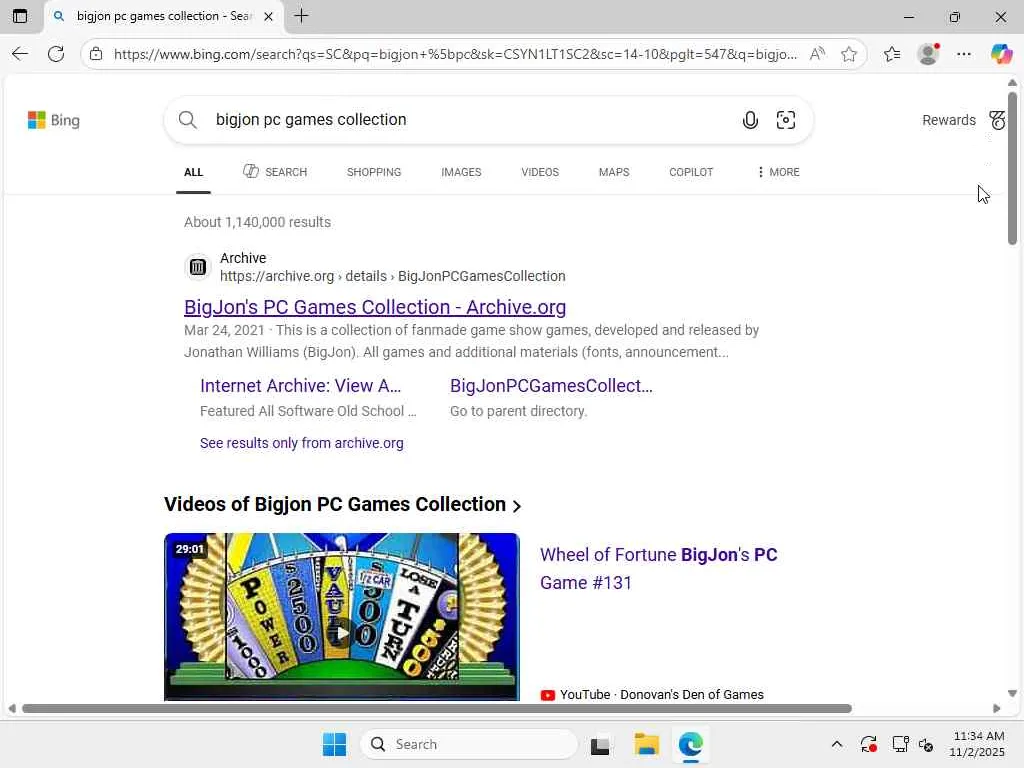Image resolution: width=1024 pixels, height=768 pixels.
Task: Click the Archive site favicon
Action: click(198, 266)
